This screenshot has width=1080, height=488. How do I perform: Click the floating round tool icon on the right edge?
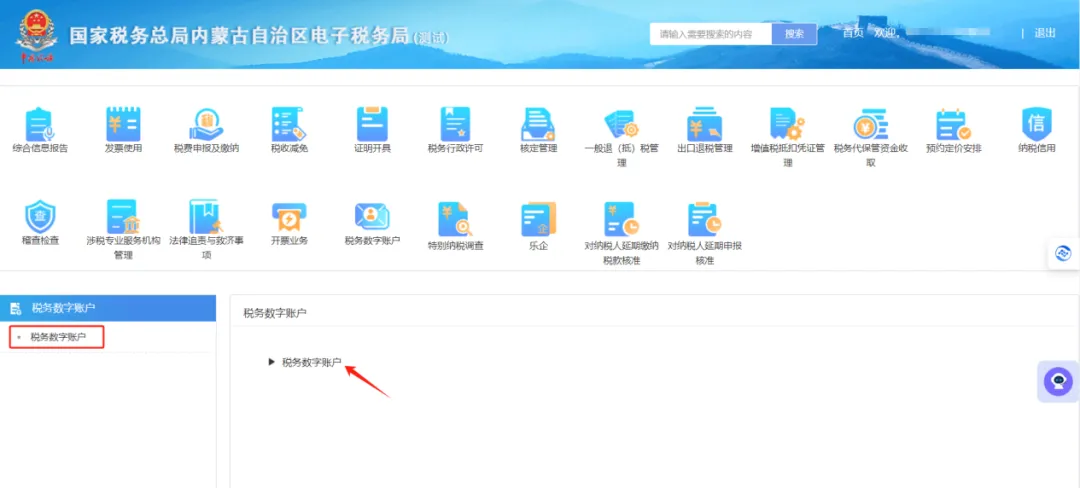(x=1063, y=253)
